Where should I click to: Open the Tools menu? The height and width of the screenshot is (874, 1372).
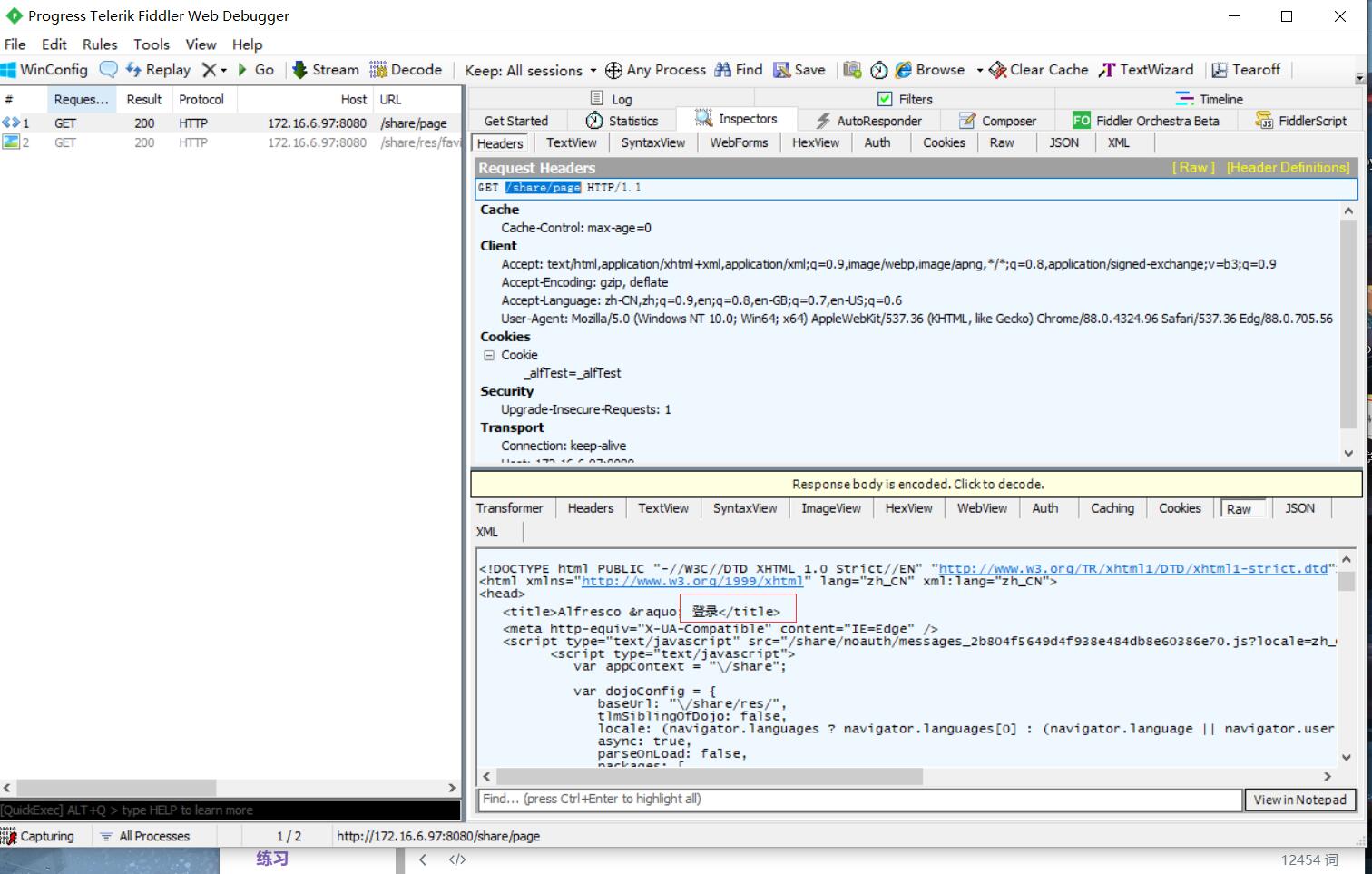click(152, 44)
